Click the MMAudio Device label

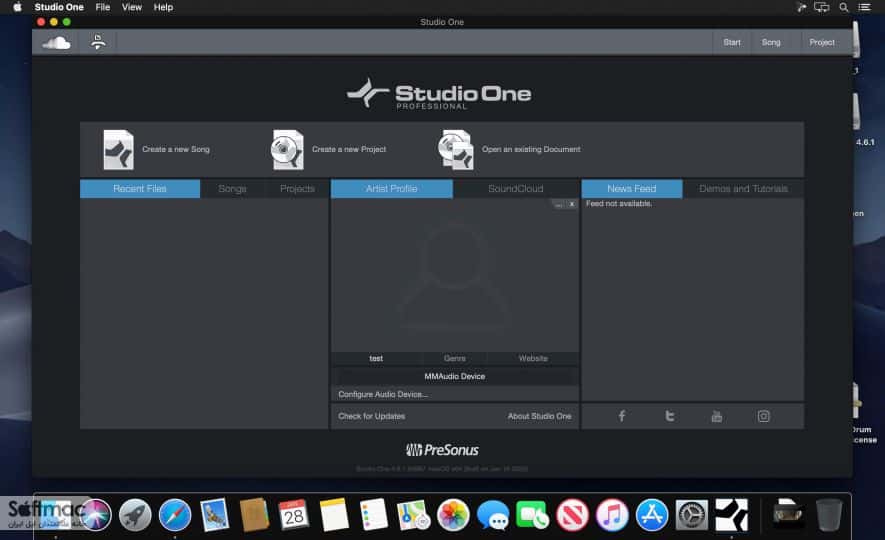454,376
